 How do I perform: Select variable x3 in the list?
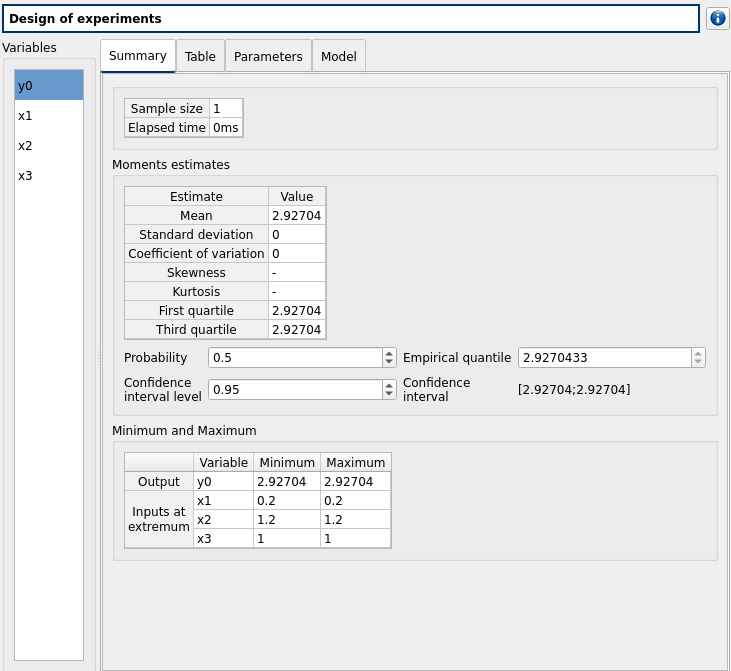49,175
